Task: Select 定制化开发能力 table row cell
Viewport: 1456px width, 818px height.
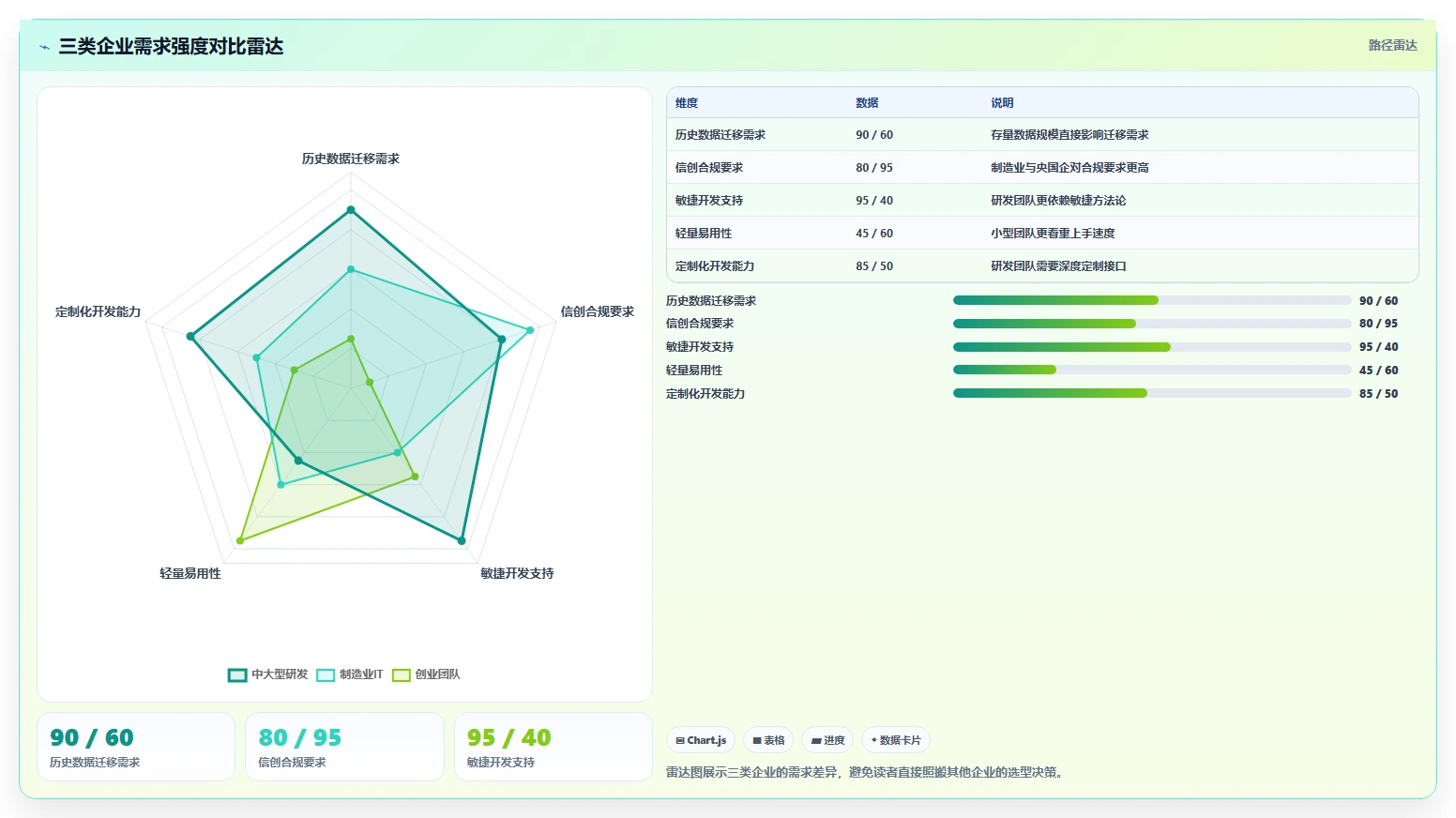Action: [x=715, y=266]
